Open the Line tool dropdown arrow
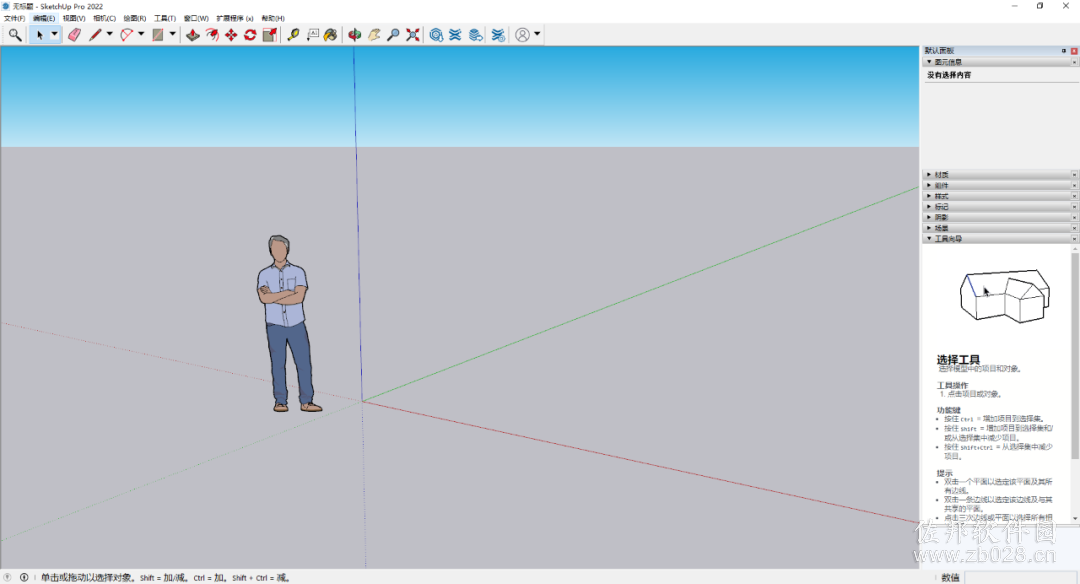 [110, 34]
